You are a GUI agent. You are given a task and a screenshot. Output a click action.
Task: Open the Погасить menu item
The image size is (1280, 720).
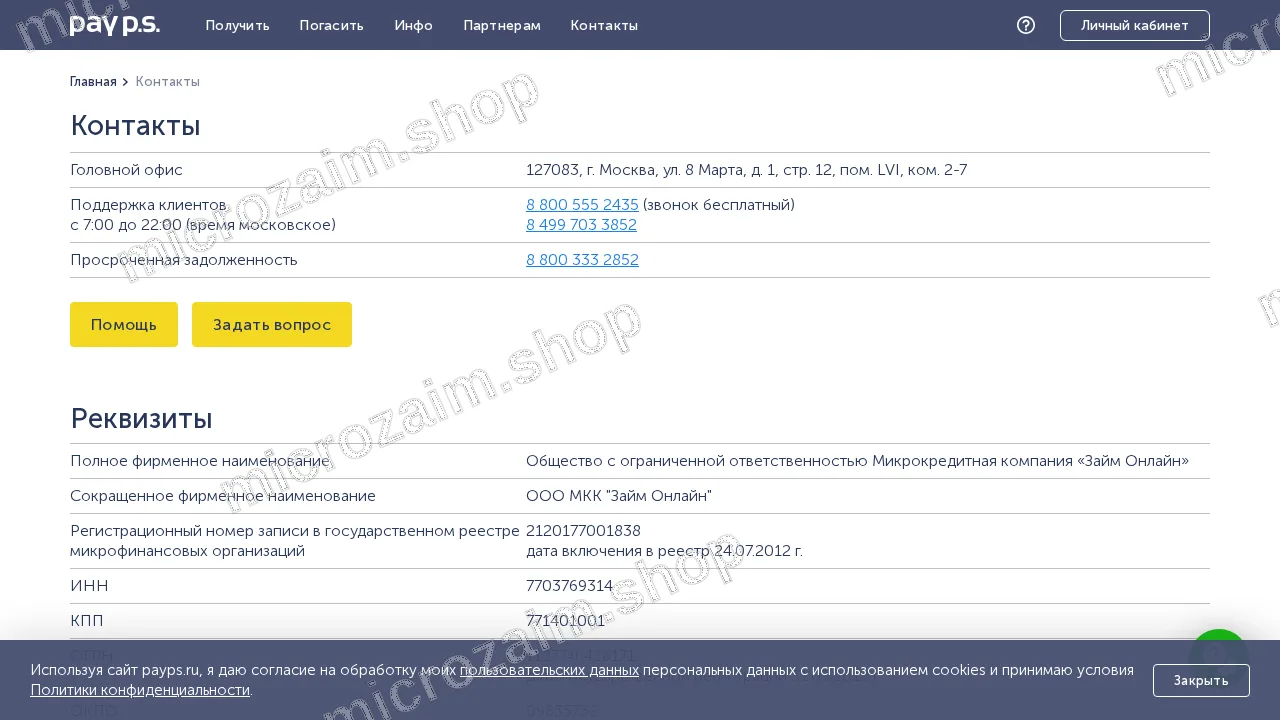332,25
